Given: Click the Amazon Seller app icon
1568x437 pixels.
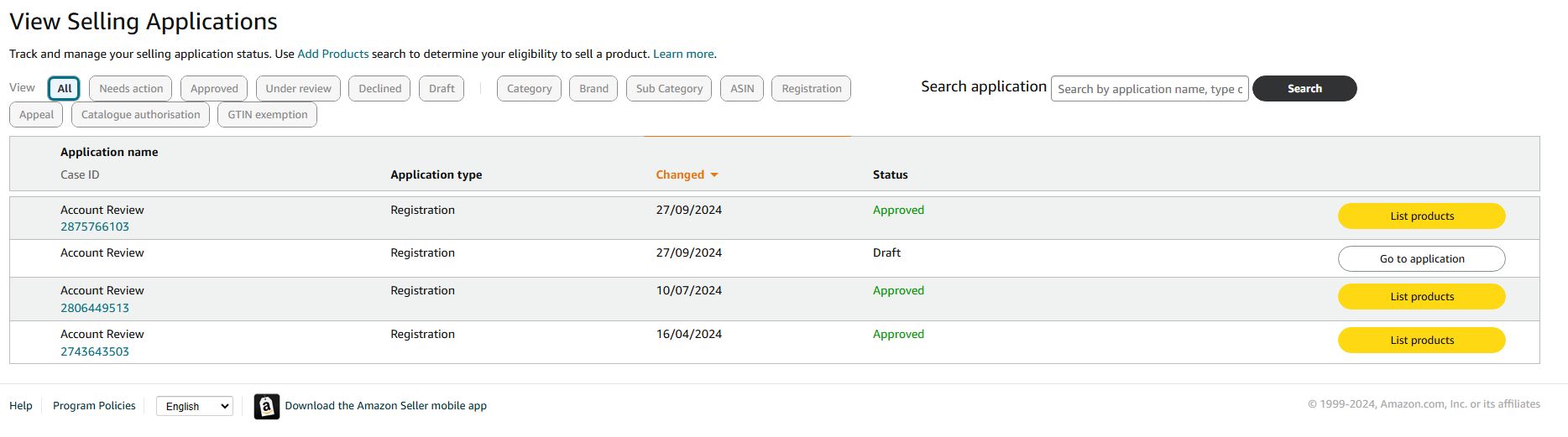Looking at the screenshot, I should coord(267,407).
